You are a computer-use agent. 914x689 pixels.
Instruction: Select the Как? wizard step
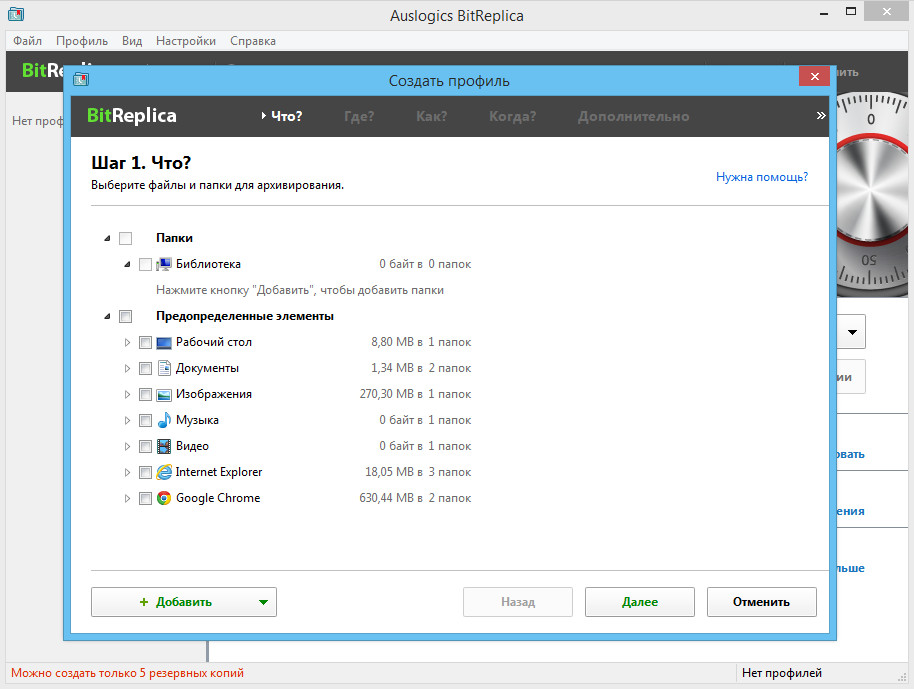click(431, 116)
